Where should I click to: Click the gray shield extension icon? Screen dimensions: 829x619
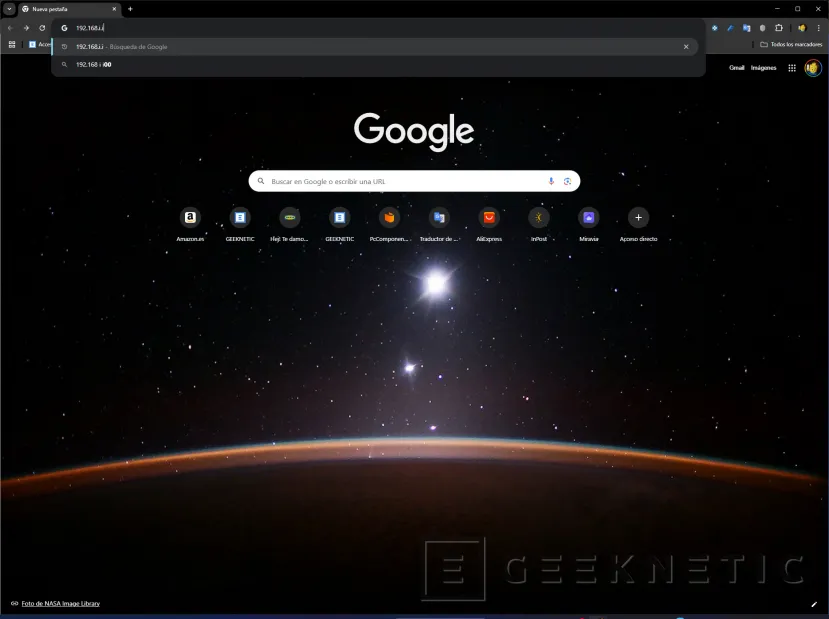click(762, 28)
